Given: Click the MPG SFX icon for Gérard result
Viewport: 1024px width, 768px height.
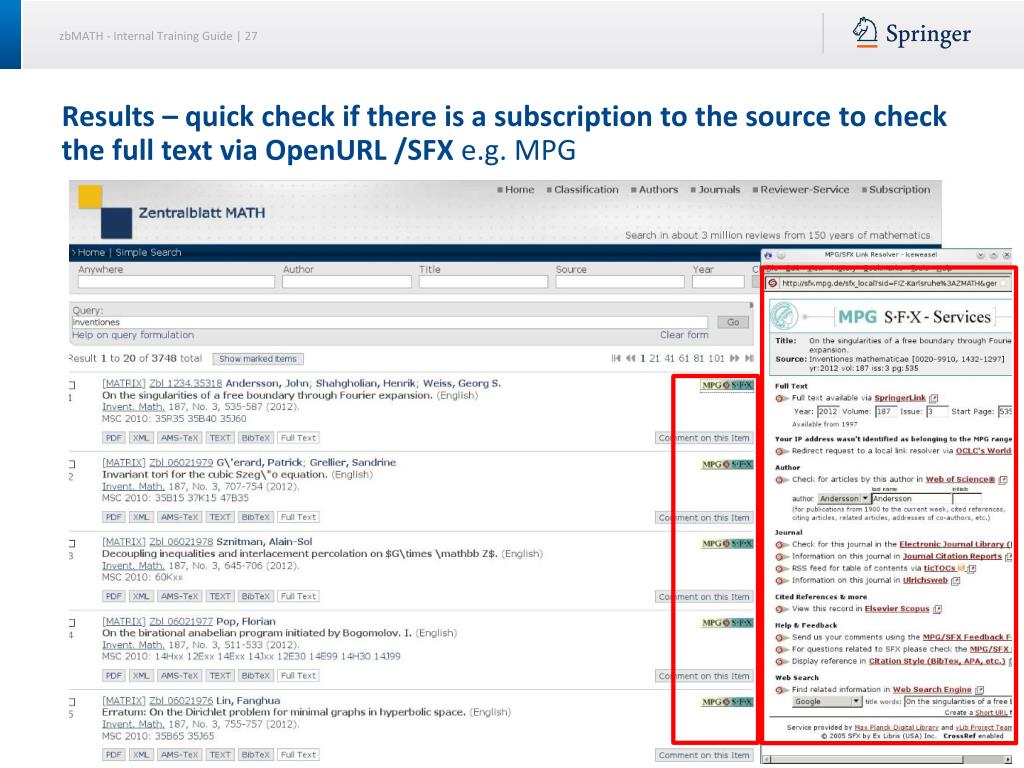Looking at the screenshot, I should tap(727, 465).
